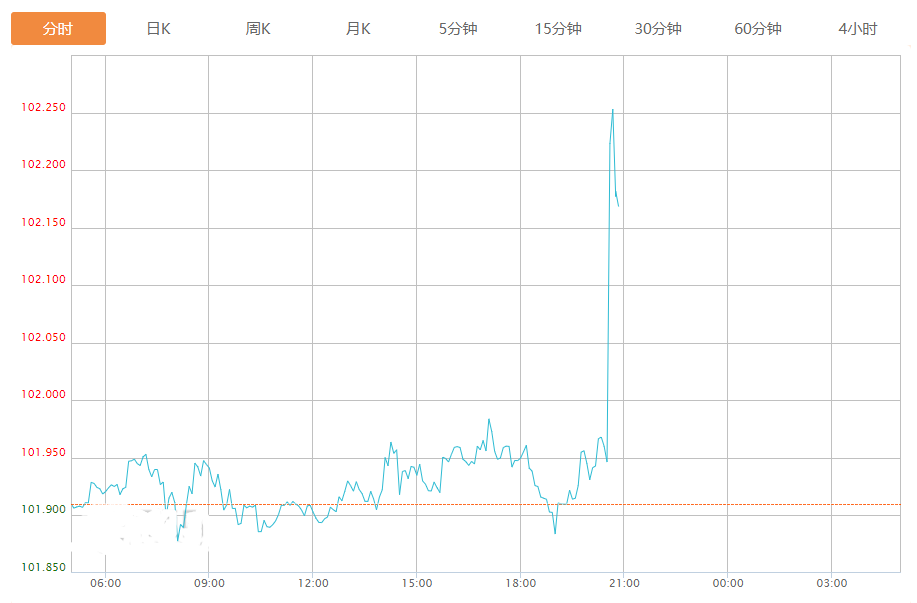Select the 5分钟 interval tab

click(458, 29)
